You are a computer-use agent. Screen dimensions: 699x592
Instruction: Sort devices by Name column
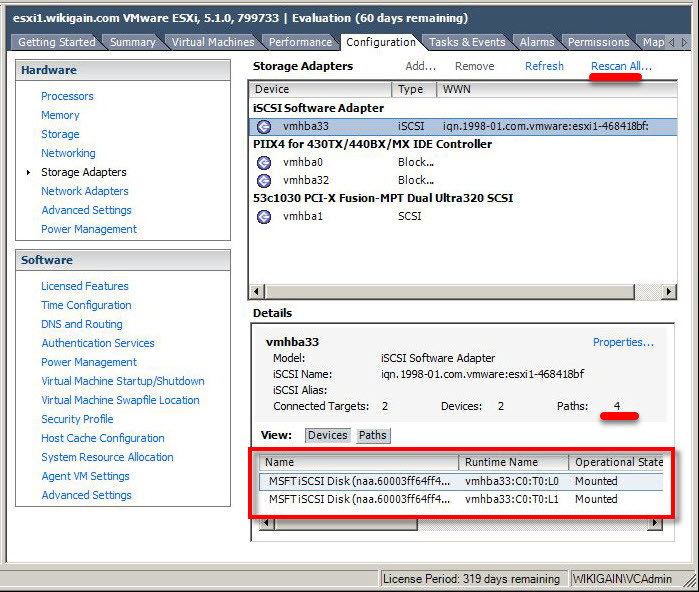(x=359, y=462)
